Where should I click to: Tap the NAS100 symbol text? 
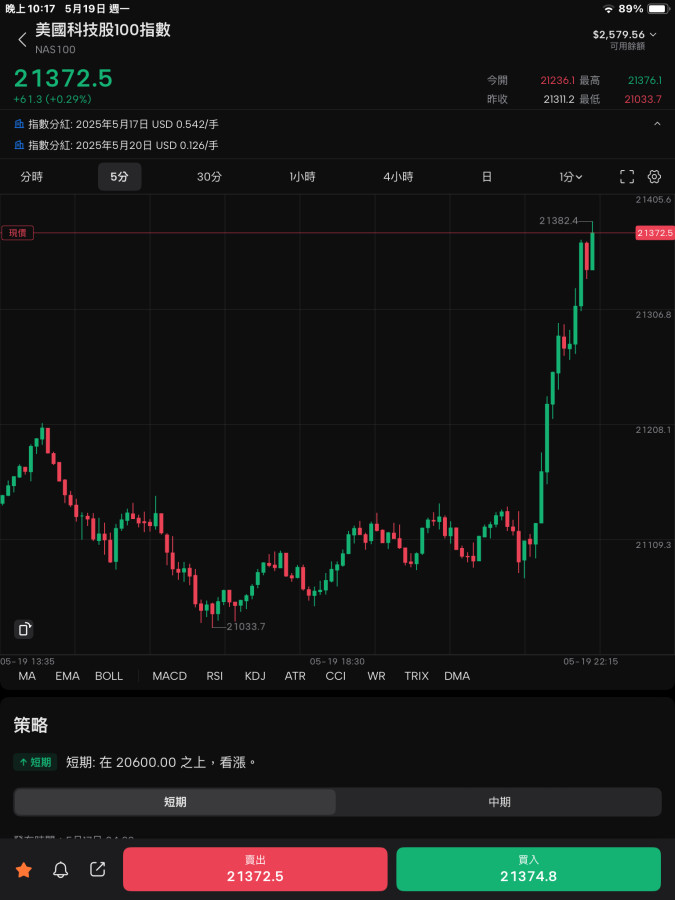point(55,49)
